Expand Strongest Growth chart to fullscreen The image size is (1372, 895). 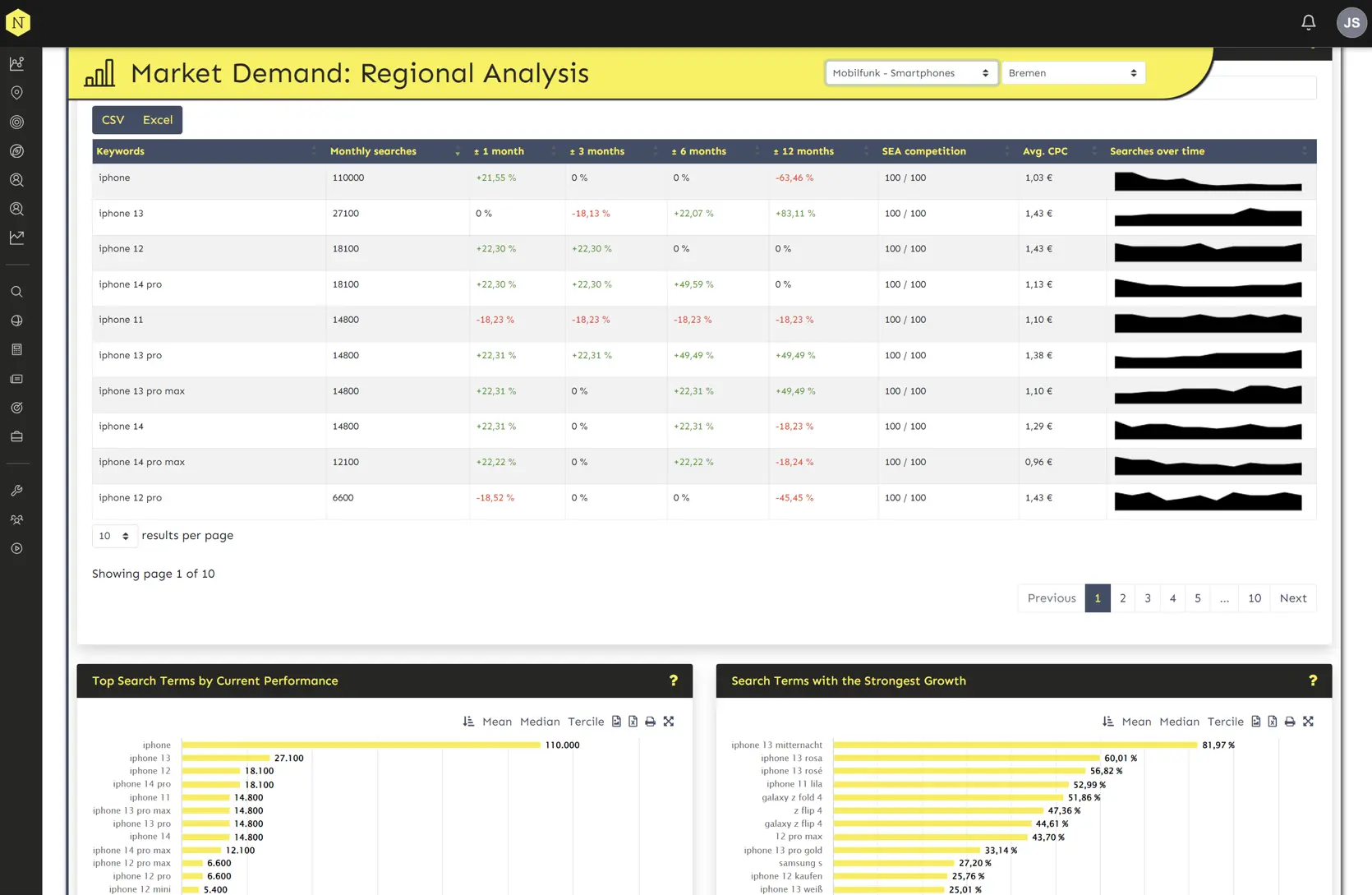tap(1308, 722)
